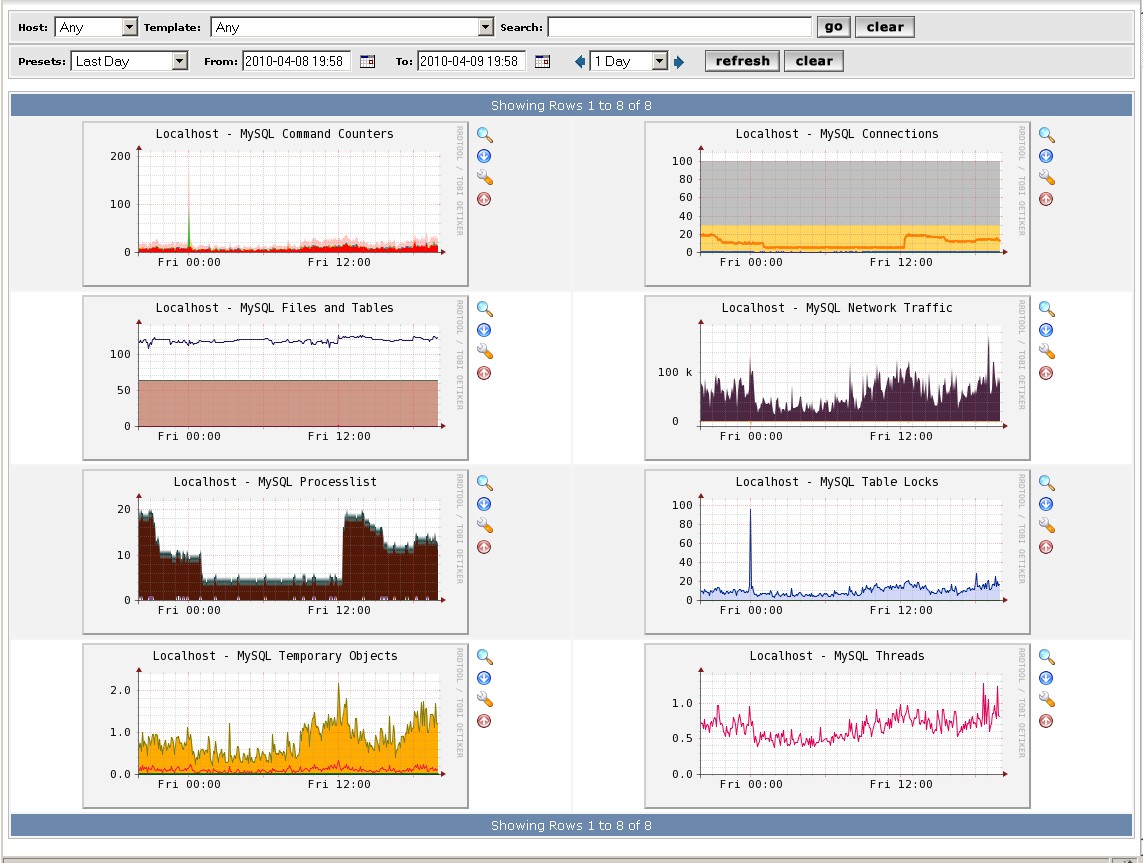1143x863 pixels.
Task: Click into the Search text field
Action: 679,27
